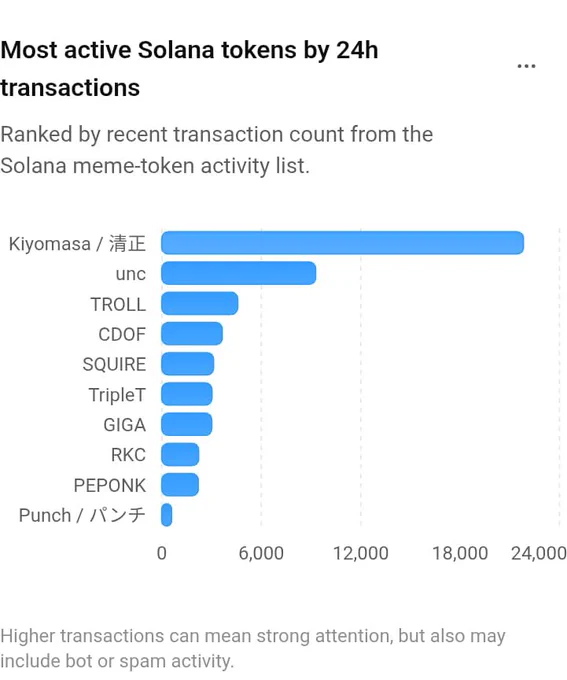This screenshot has height=680, width=567.
Task: Select the RKC bar
Action: click(x=180, y=454)
